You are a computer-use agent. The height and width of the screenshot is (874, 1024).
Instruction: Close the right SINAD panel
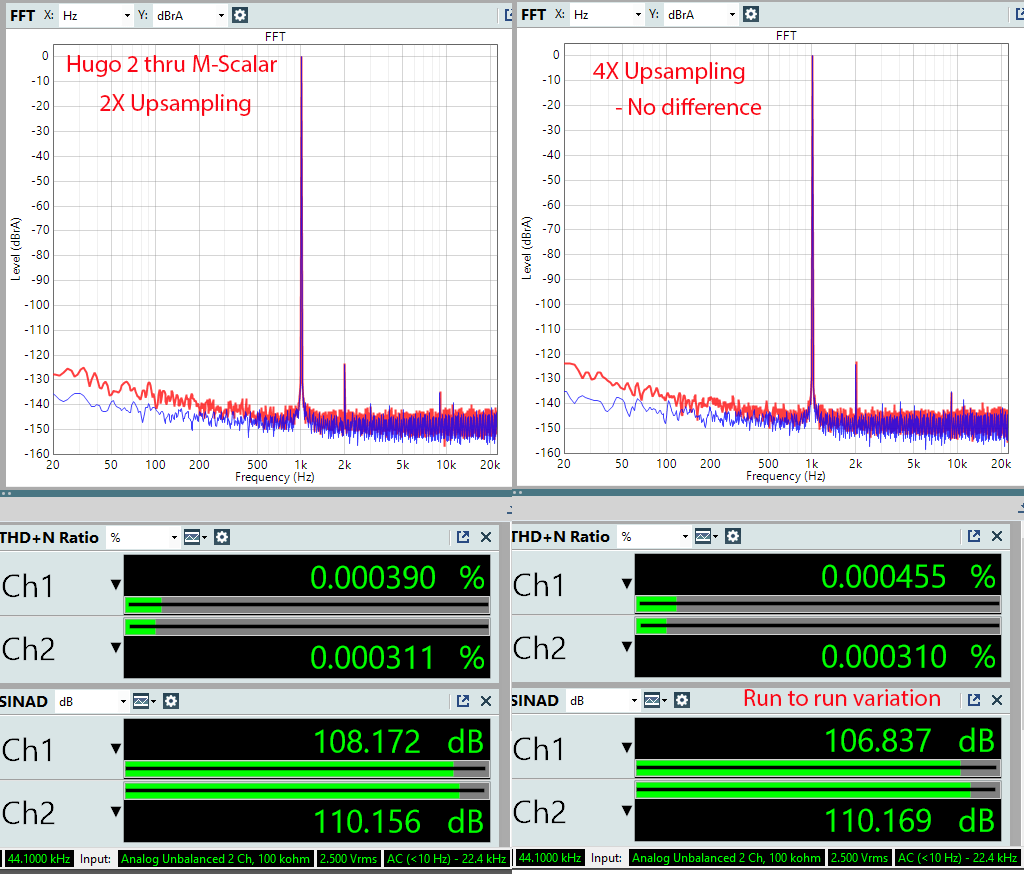[x=997, y=700]
